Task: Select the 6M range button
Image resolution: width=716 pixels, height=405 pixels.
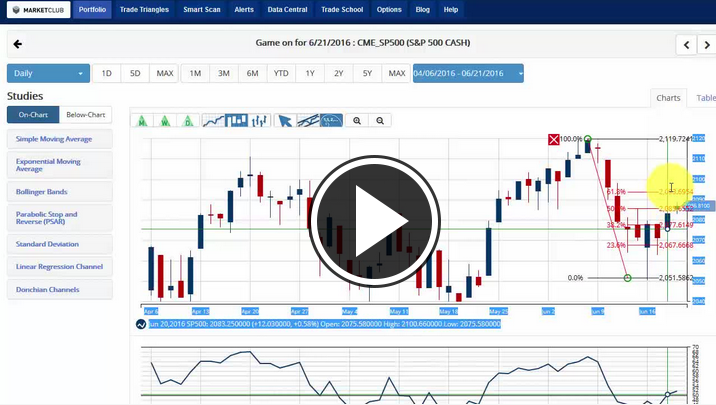Action: (253, 74)
